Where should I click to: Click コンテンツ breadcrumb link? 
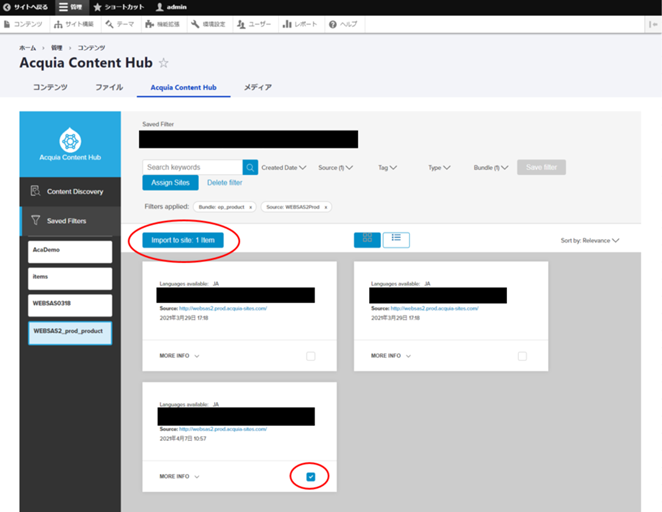coord(91,48)
